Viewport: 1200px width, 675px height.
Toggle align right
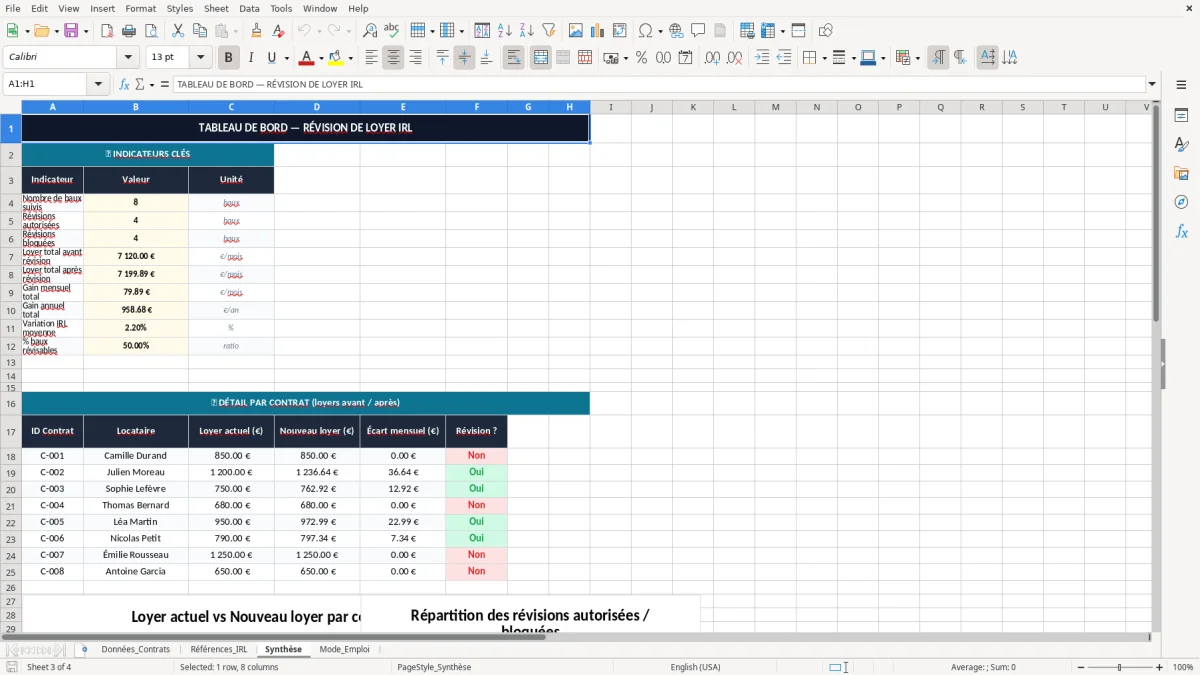[415, 58]
